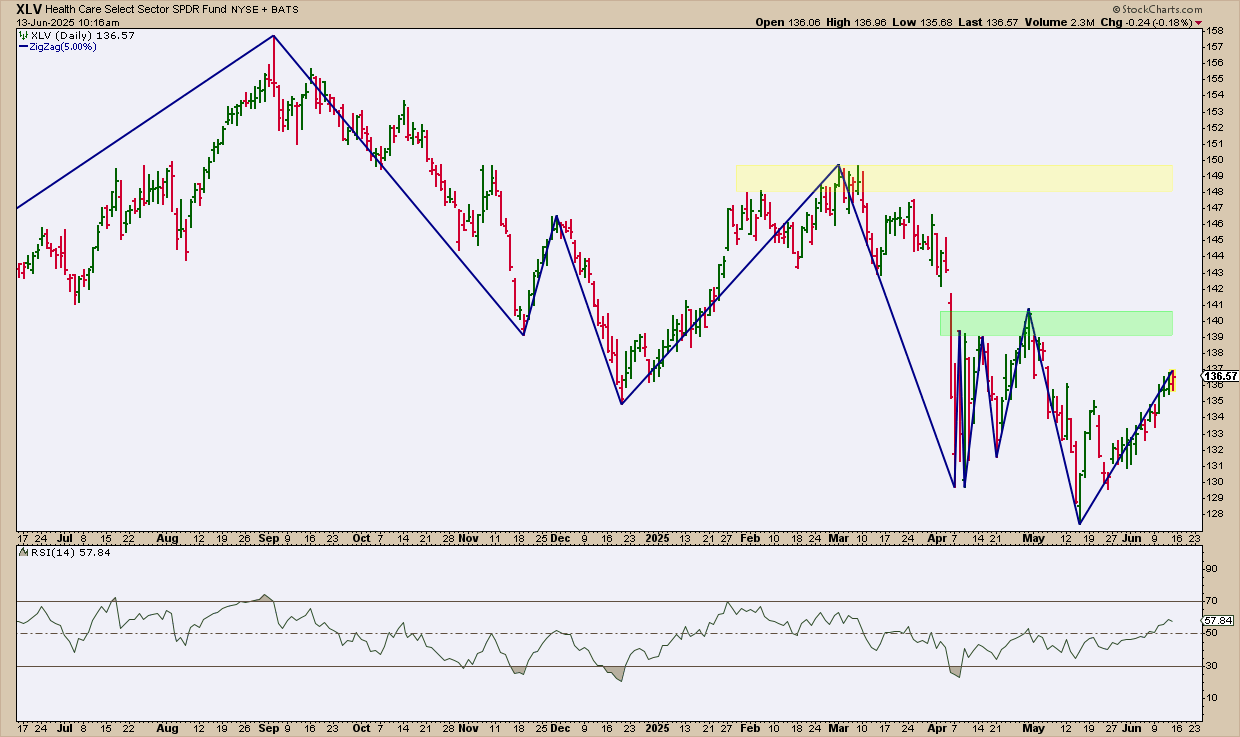Click the Open 136.06 readout

[786, 22]
